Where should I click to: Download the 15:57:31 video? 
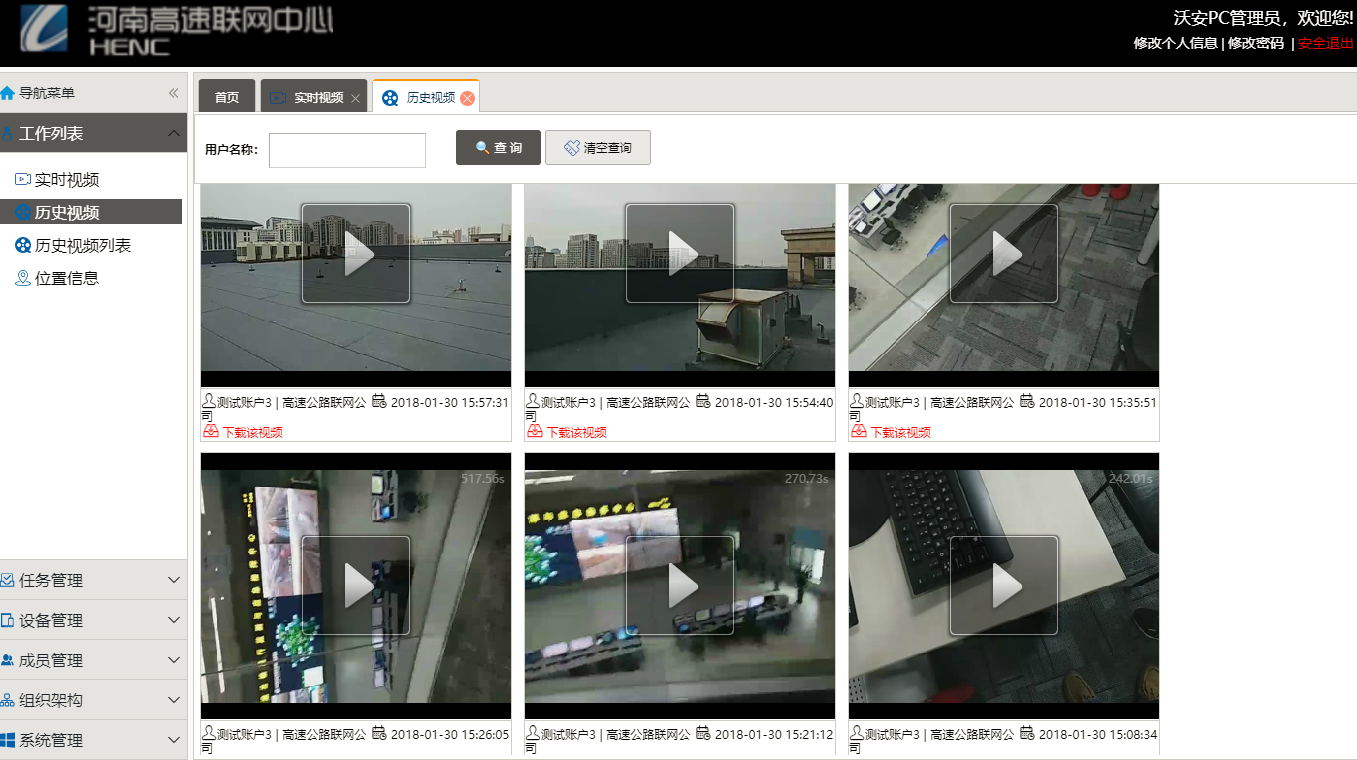point(252,432)
